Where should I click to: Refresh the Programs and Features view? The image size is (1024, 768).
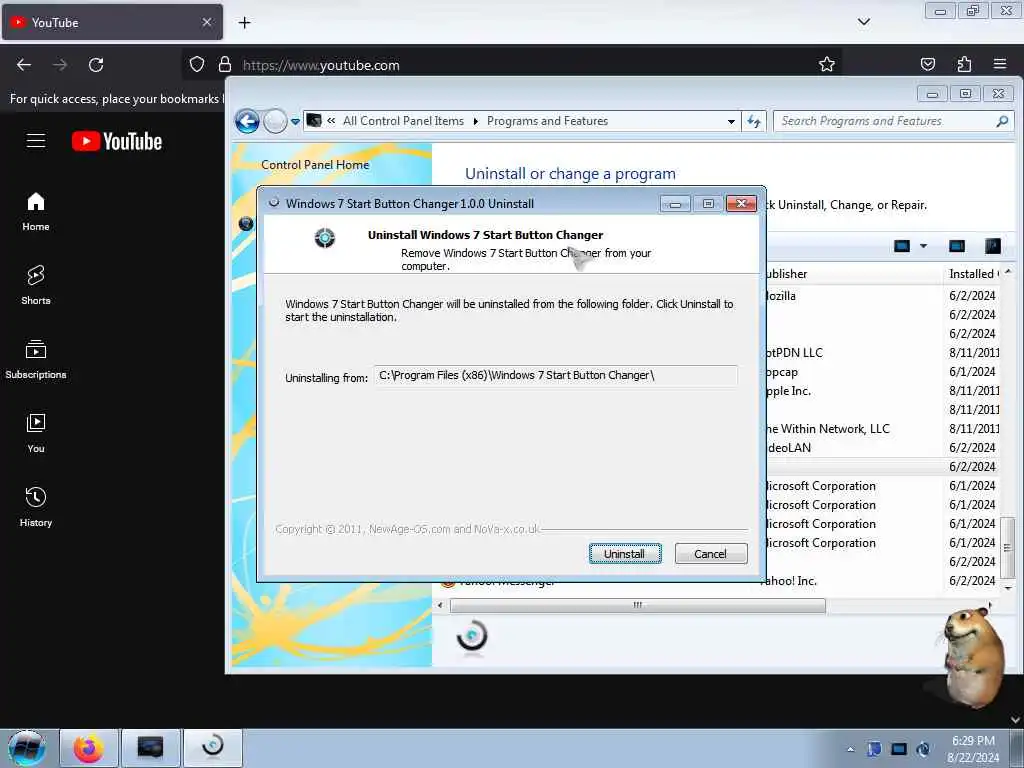pos(754,121)
